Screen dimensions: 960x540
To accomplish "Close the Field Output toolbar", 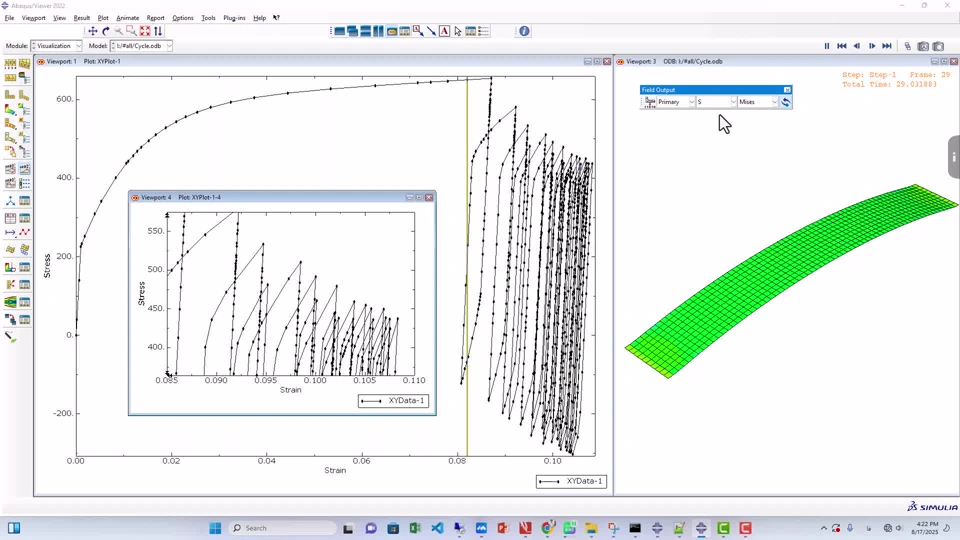I will coord(787,90).
